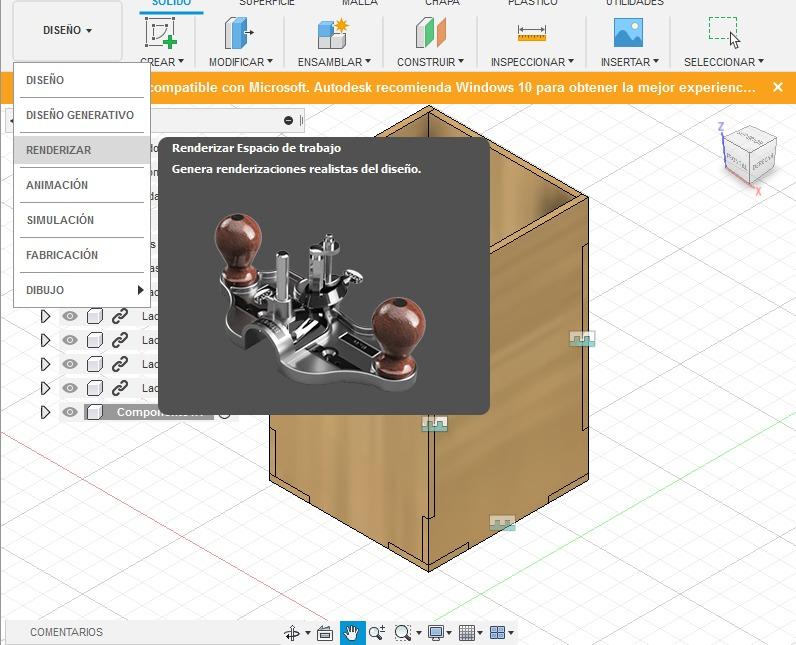Screen dimensions: 796x645
Task: Click the Zoom window magnifier icon
Action: point(403,633)
